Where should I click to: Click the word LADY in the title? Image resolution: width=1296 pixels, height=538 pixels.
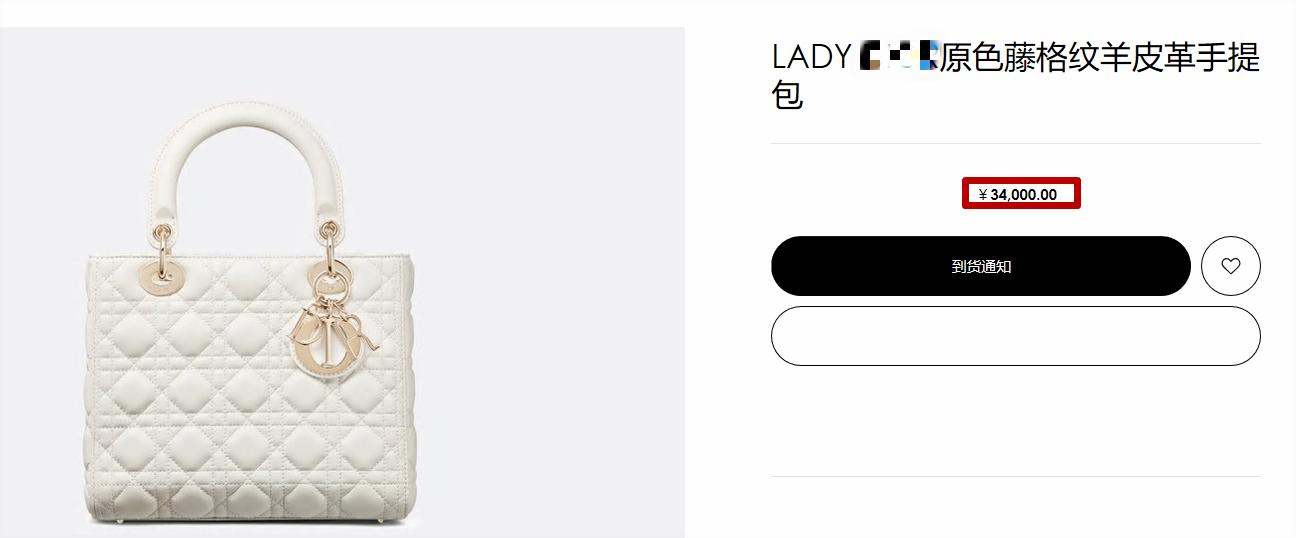coord(811,57)
